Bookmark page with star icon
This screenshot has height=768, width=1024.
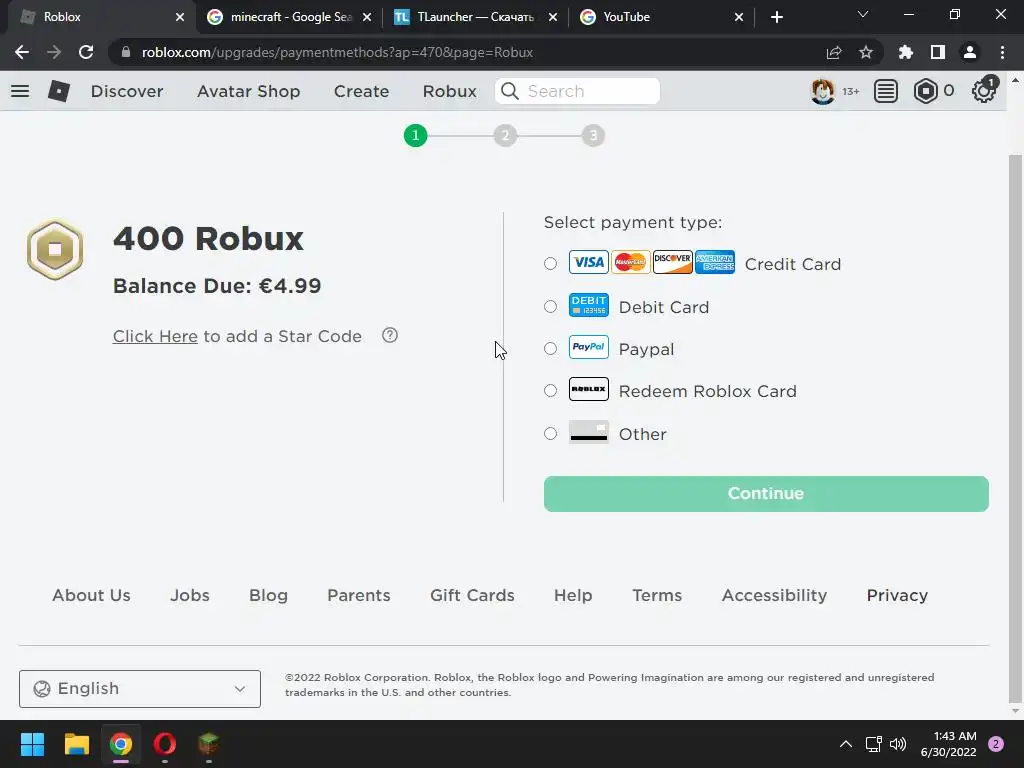866,52
